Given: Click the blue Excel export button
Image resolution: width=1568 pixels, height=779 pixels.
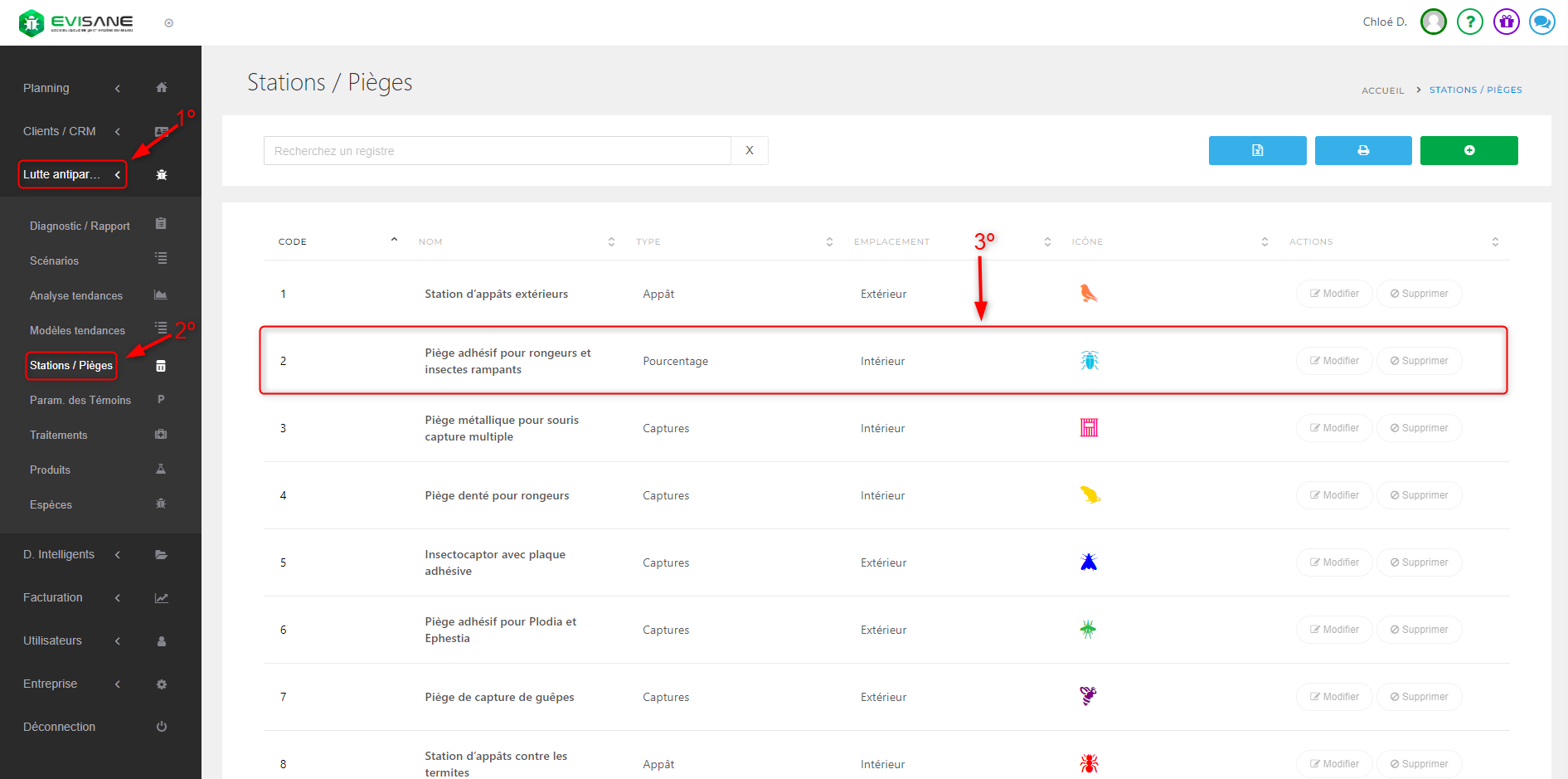Looking at the screenshot, I should [1257, 151].
